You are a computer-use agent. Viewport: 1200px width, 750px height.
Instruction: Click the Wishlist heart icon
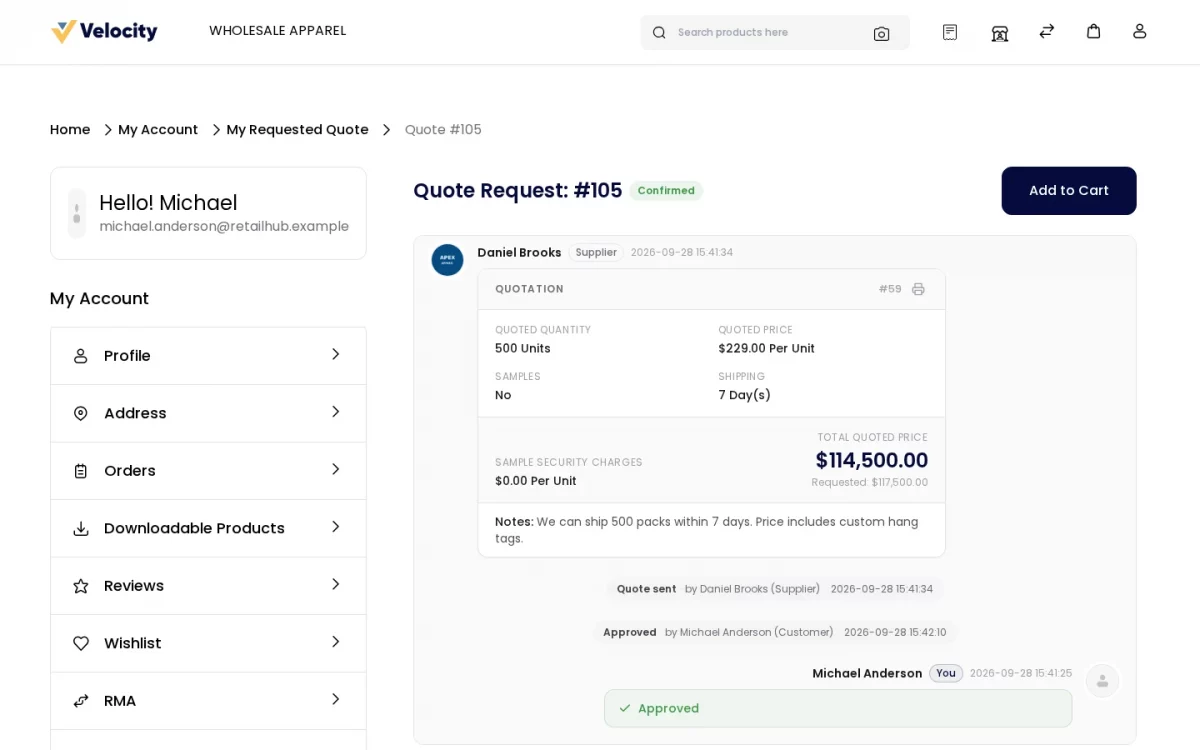[81, 643]
